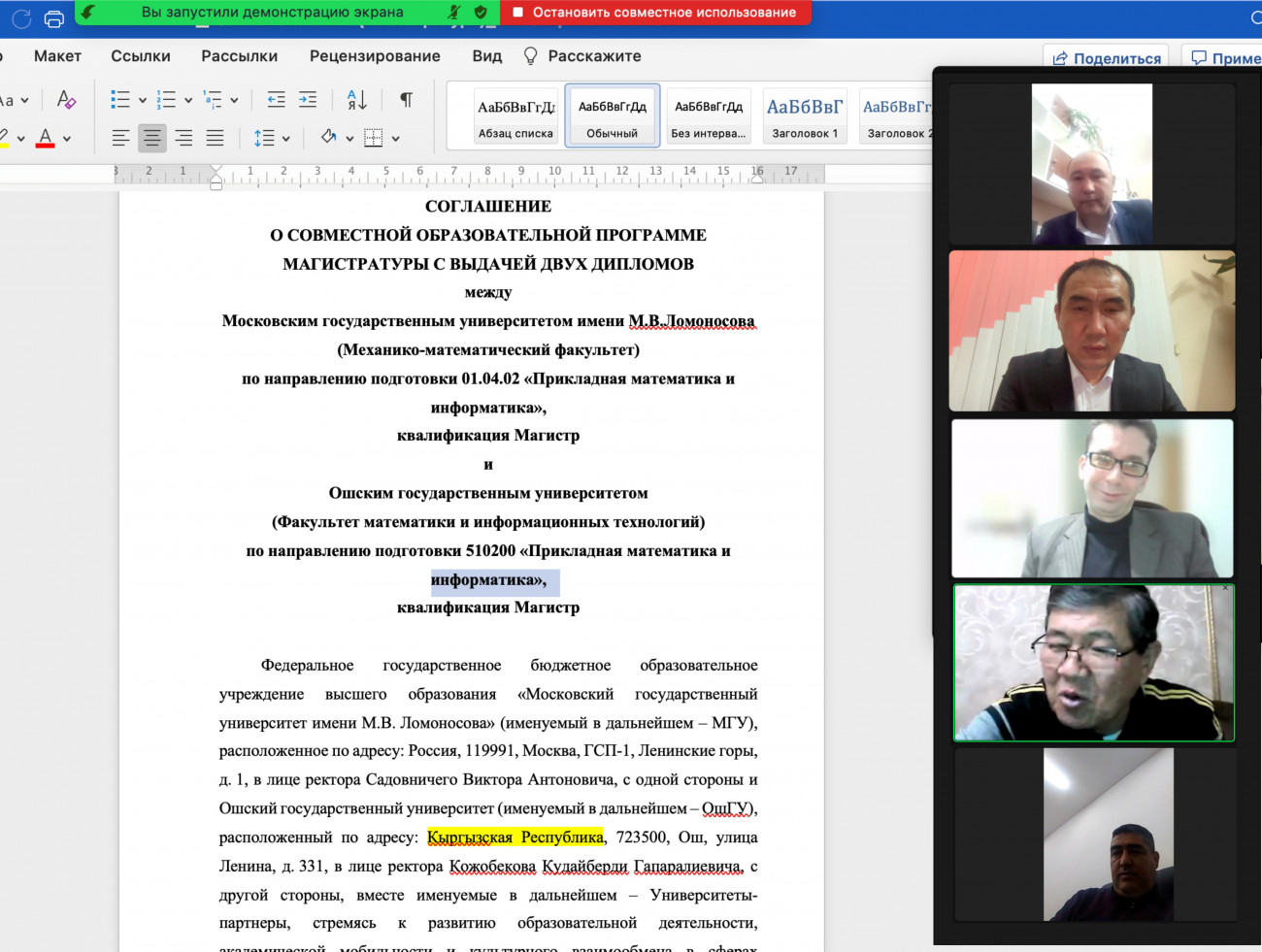Open bulleted list dropdown arrow
The height and width of the screenshot is (952, 1262).
(x=143, y=100)
